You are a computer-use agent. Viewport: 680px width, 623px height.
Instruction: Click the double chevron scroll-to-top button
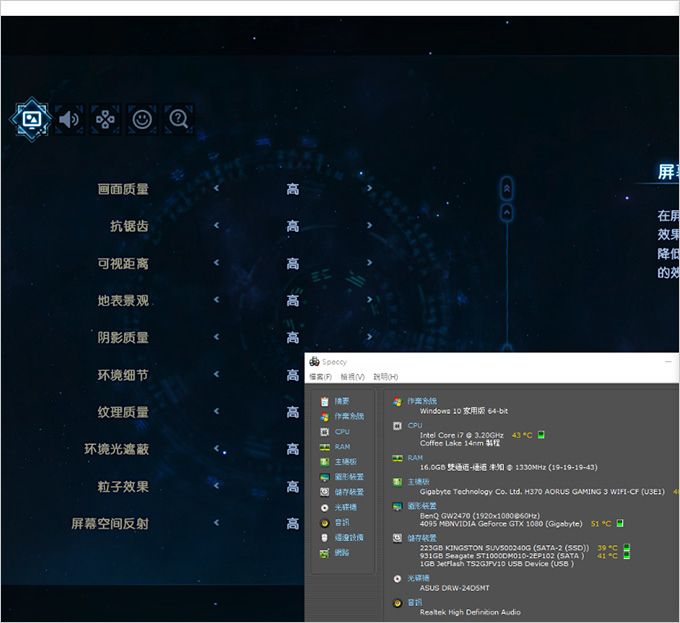[x=507, y=189]
